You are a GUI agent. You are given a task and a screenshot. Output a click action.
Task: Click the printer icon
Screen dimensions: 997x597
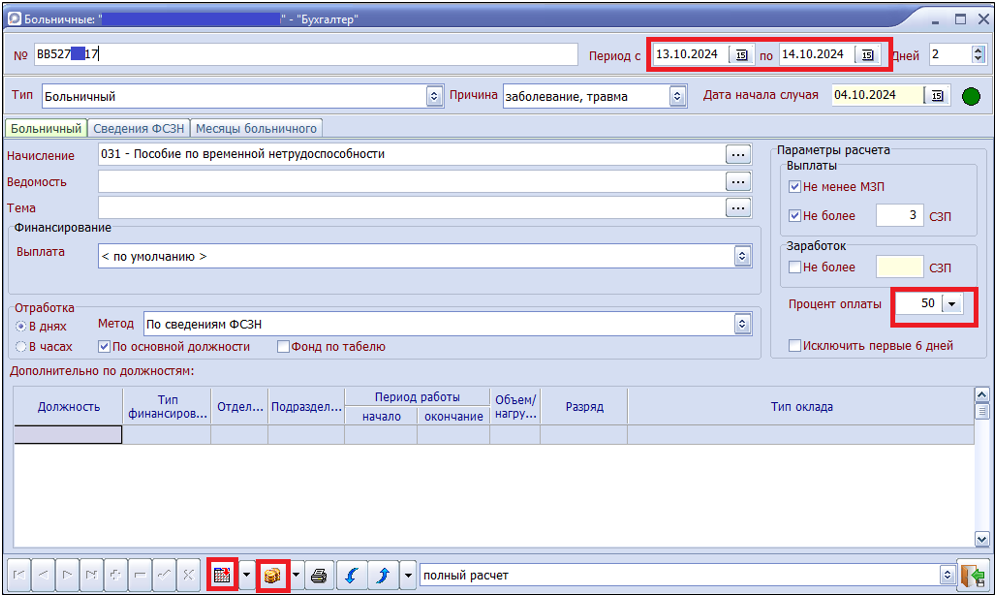tap(318, 576)
